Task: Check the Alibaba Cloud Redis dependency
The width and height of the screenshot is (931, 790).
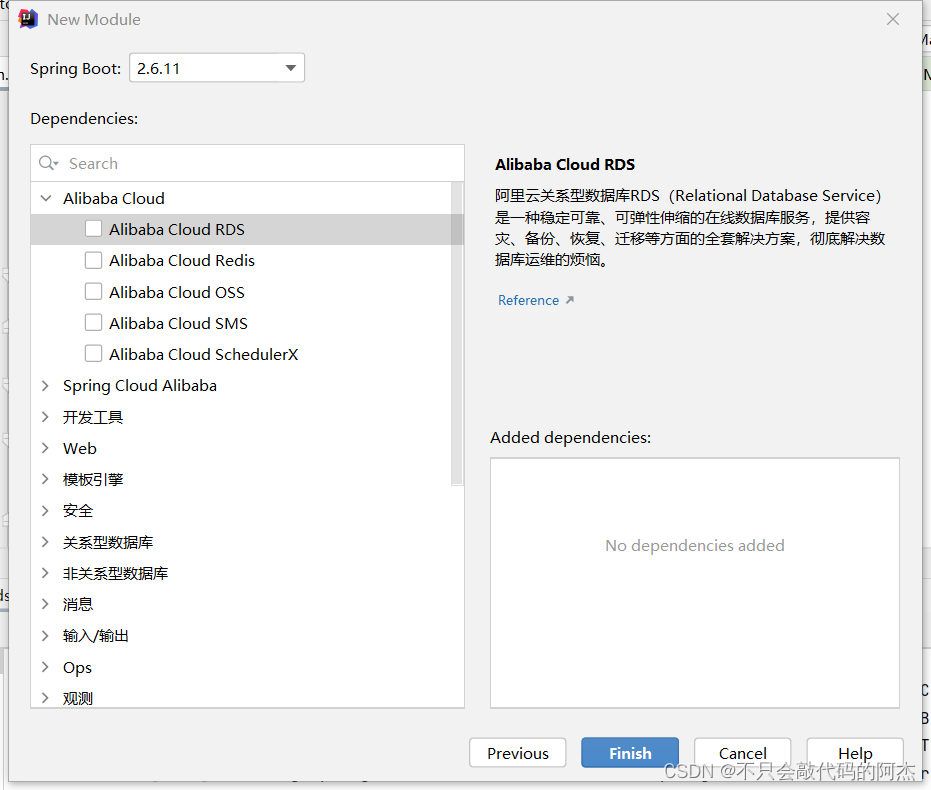Action: [93, 260]
